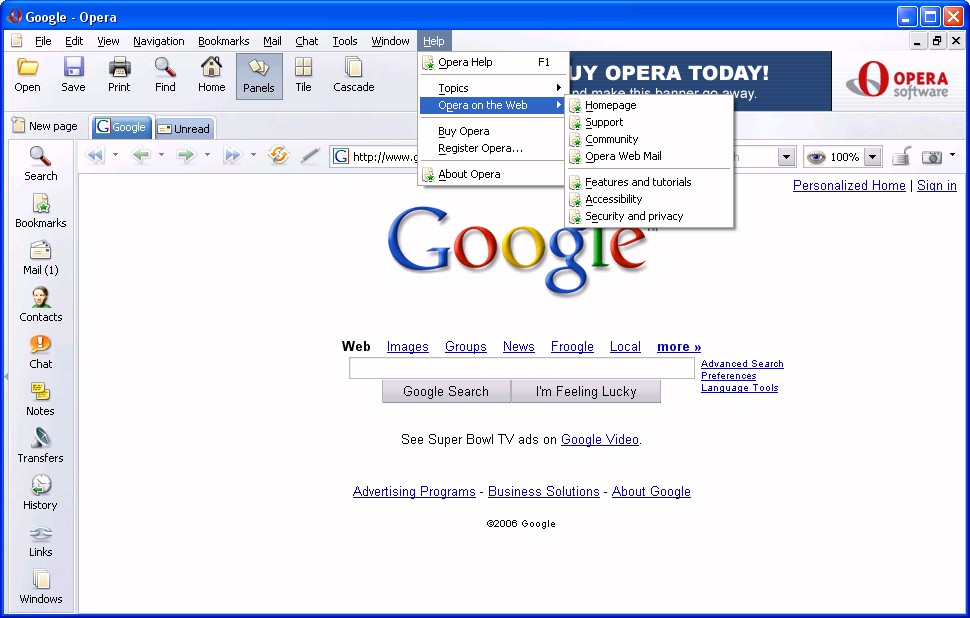Click the Print toolbar icon
Screen dimensions: 970x618
point(119,67)
